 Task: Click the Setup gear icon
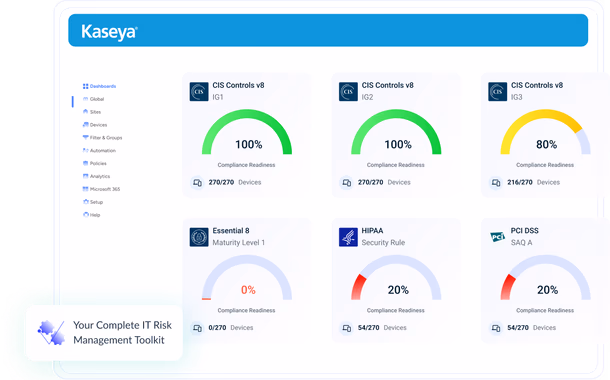tap(86, 201)
